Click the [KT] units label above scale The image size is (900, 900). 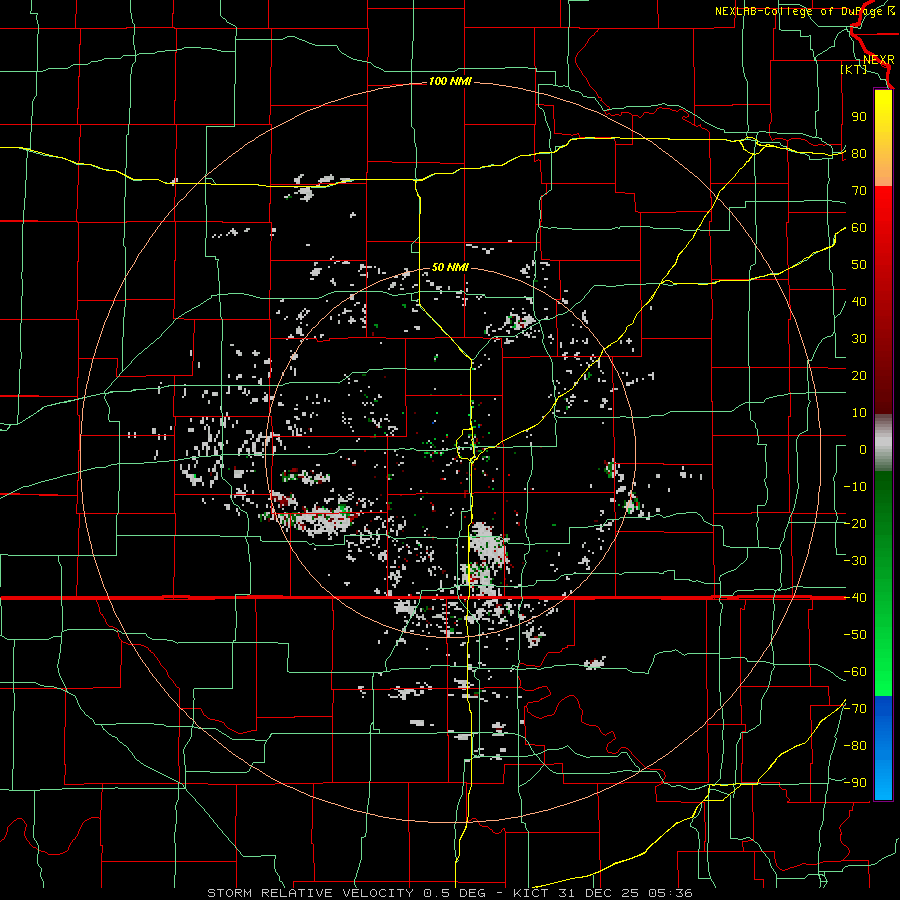tap(854, 69)
